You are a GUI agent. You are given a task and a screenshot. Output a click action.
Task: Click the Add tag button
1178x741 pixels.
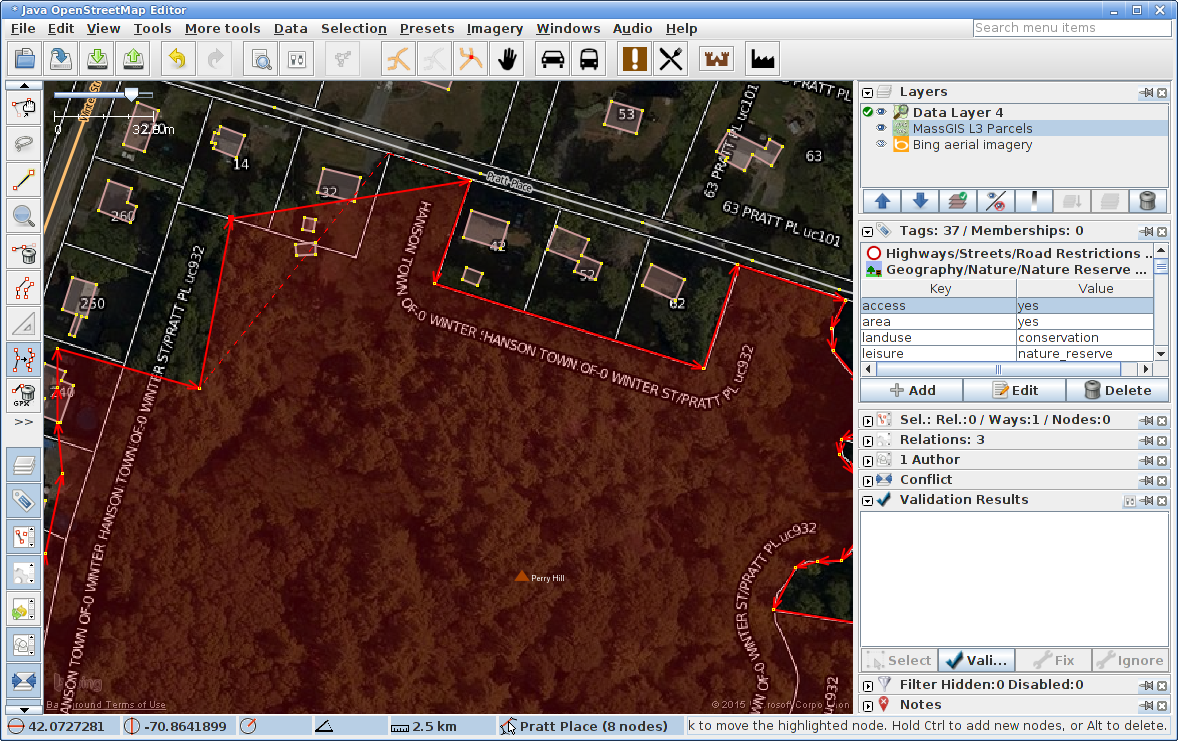click(912, 390)
